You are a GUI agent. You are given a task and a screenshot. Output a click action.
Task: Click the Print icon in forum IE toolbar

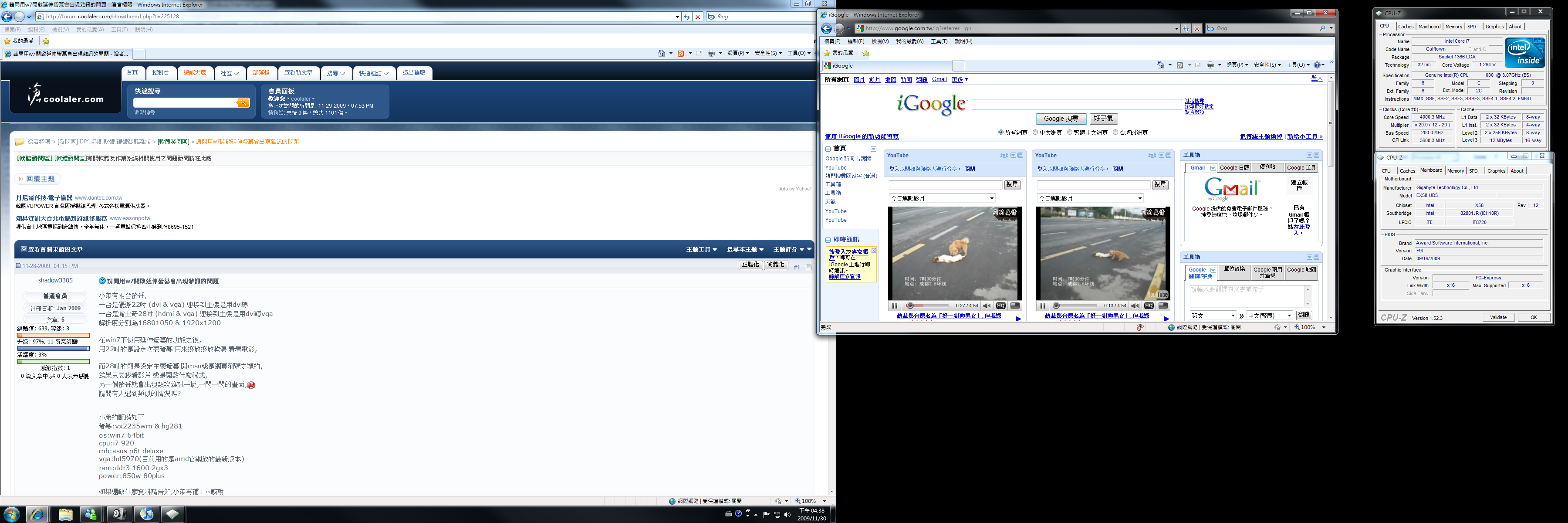[711, 54]
